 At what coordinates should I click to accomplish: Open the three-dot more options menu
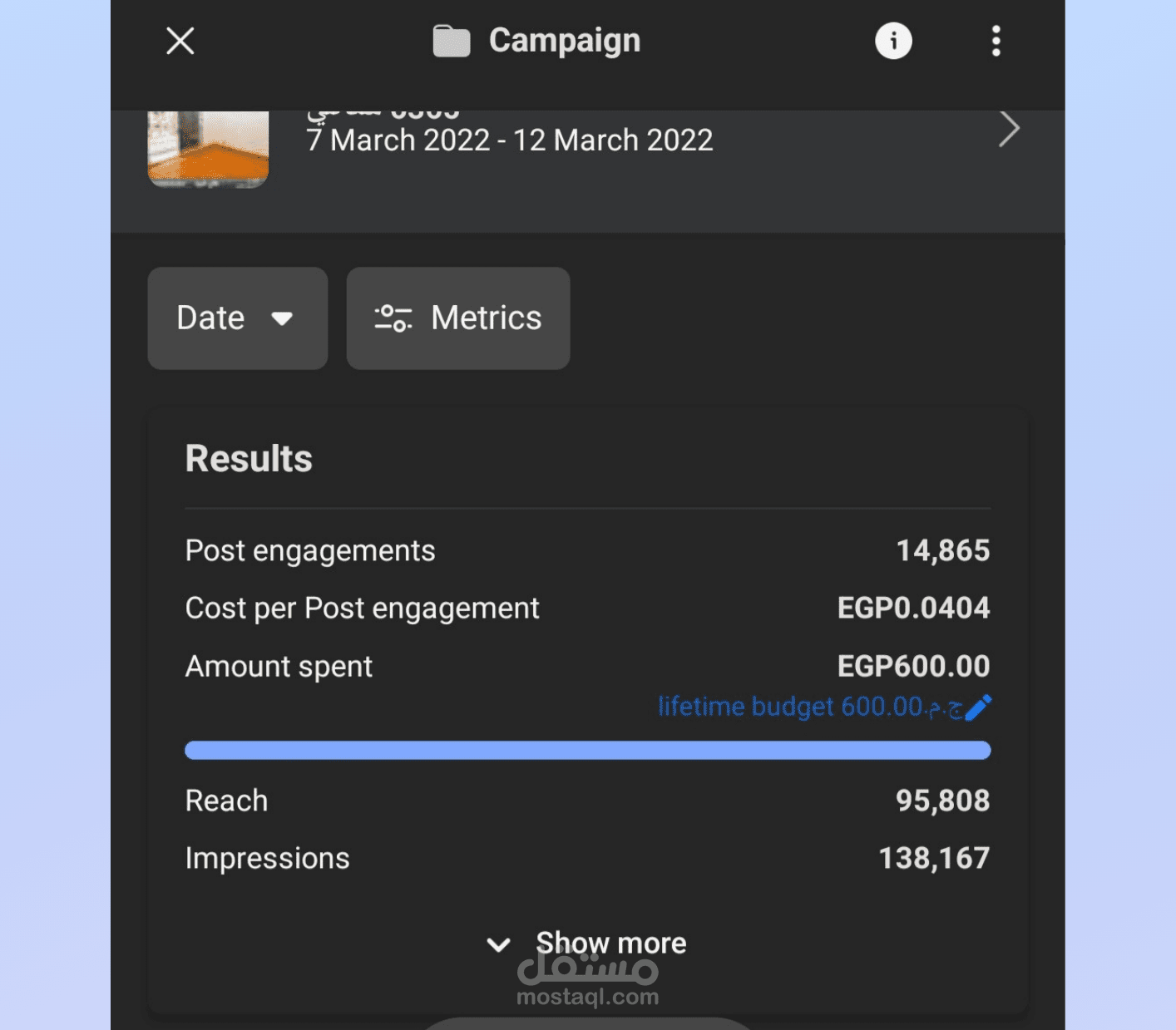click(x=996, y=41)
